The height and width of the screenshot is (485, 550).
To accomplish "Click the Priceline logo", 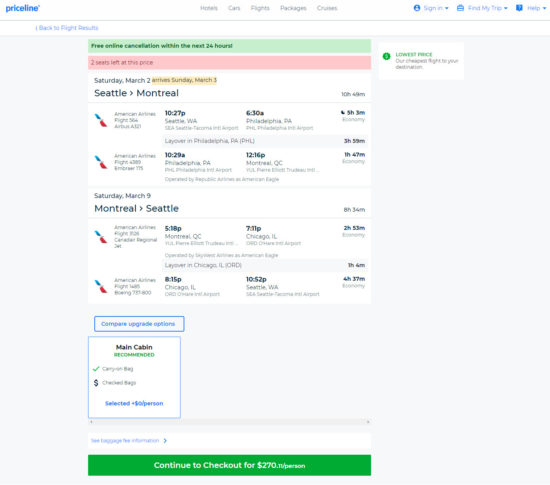I will point(23,8).
